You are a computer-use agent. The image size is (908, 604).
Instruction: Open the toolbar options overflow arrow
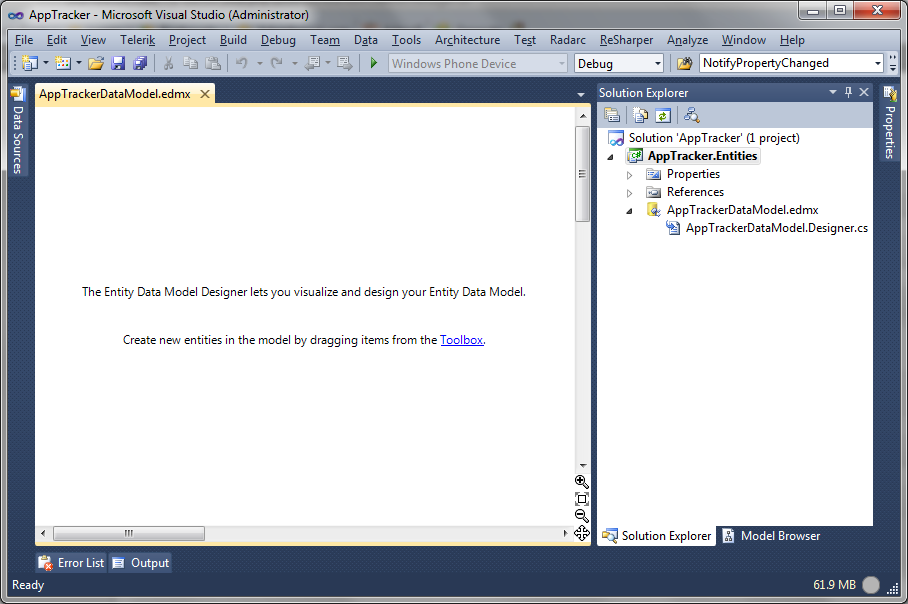pos(892,63)
